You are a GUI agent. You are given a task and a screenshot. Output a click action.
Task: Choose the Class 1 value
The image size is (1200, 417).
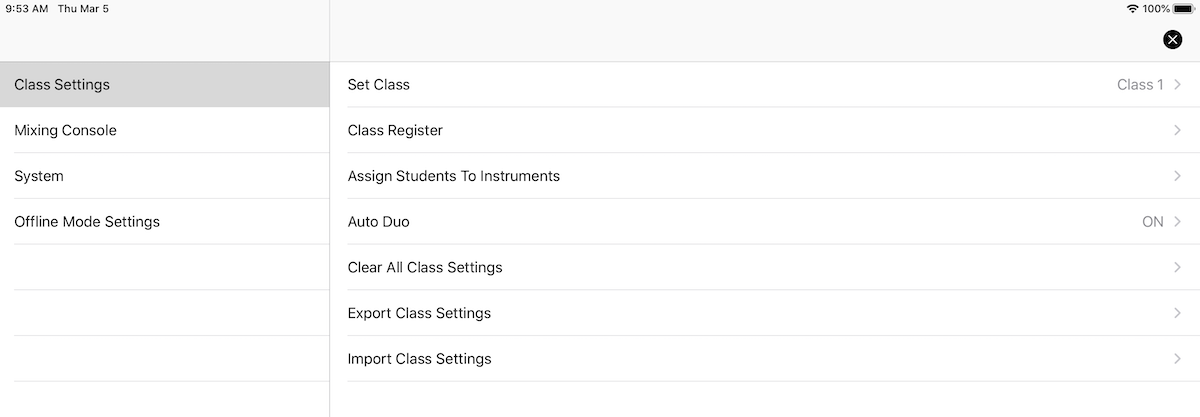click(x=1140, y=85)
